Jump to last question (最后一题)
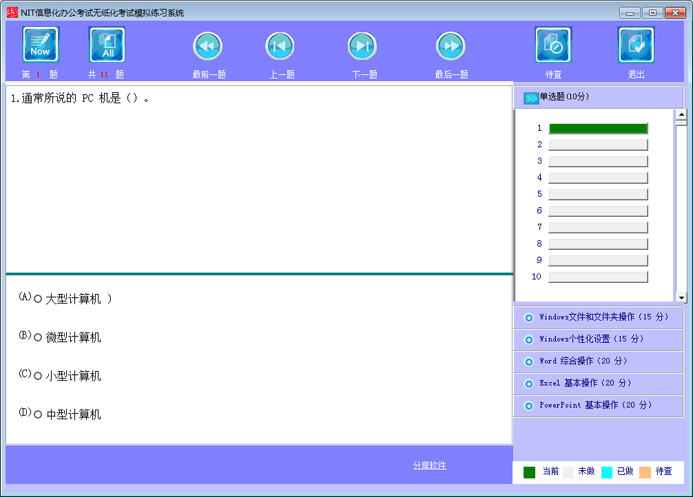Viewport: 693px width, 497px height. [450, 46]
